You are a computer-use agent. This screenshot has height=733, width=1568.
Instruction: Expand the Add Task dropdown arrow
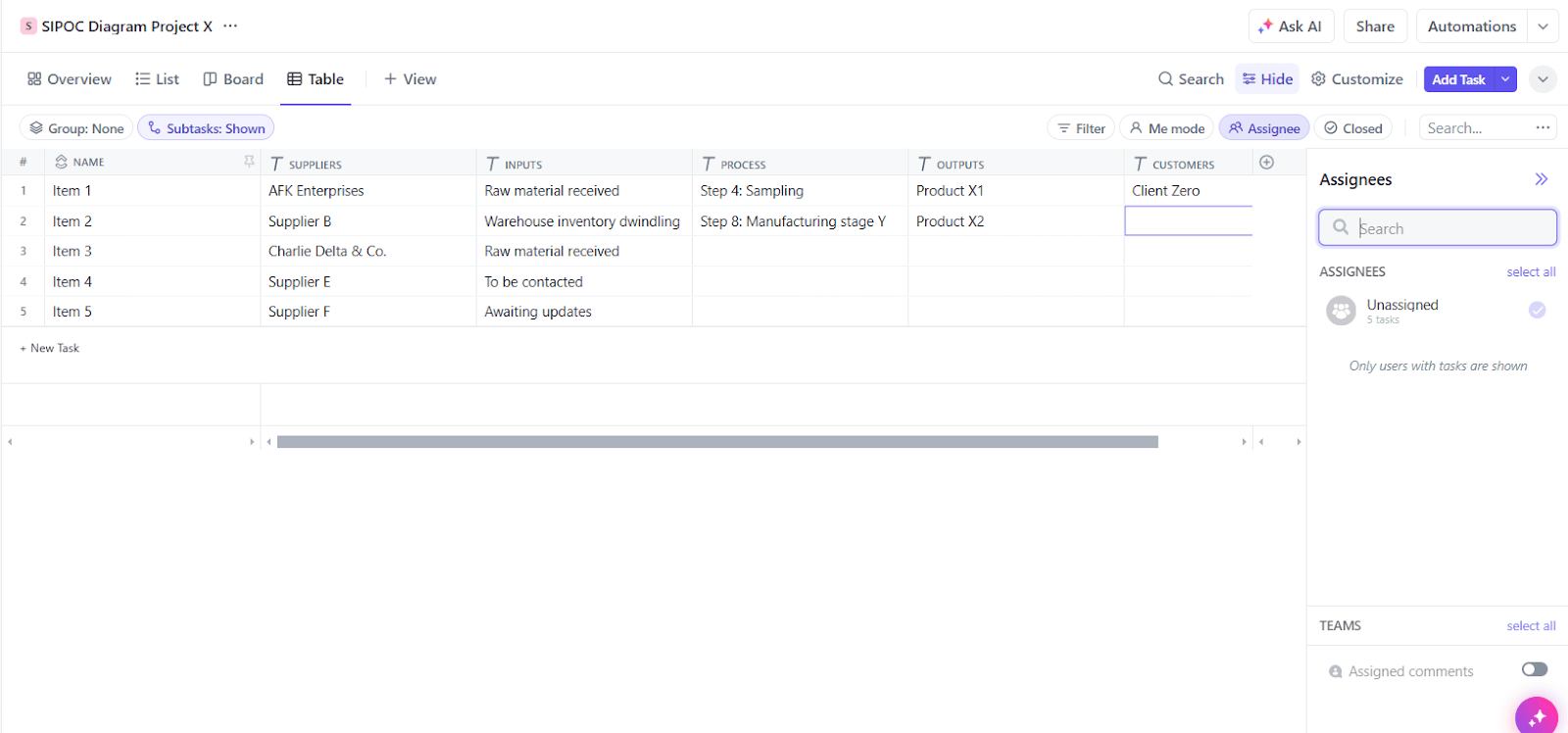click(1505, 79)
